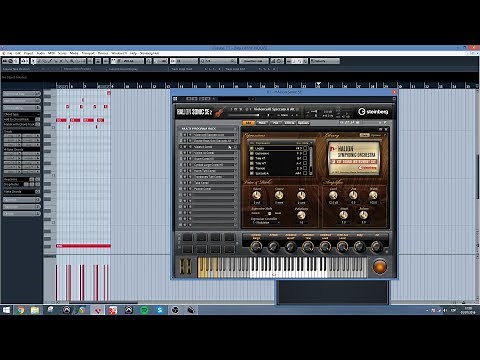The image size is (480, 360).
Task: Select slot 10 Piccolo Combi in the rack
Action: coord(213,189)
